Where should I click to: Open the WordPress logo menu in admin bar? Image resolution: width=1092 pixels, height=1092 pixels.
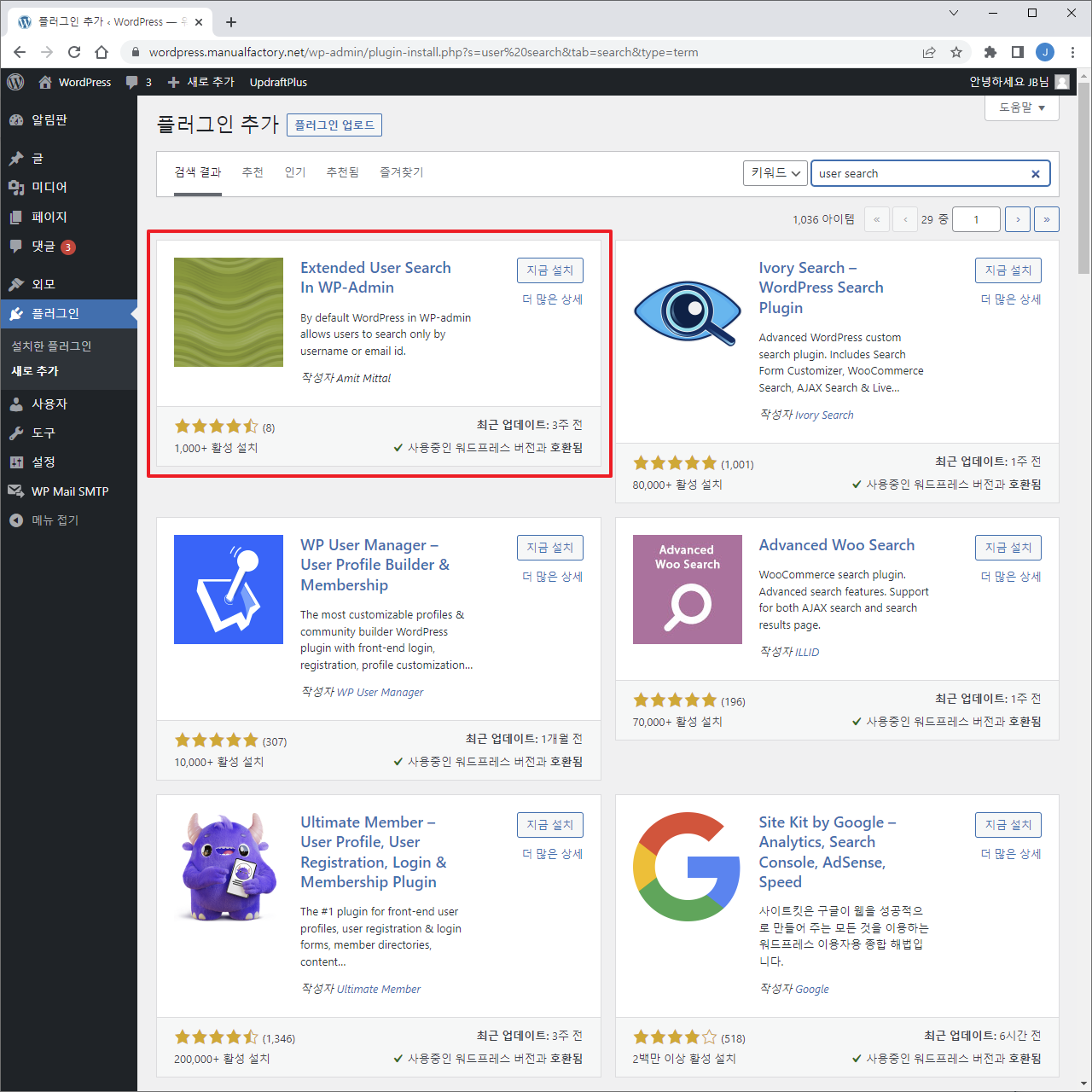tap(15, 82)
